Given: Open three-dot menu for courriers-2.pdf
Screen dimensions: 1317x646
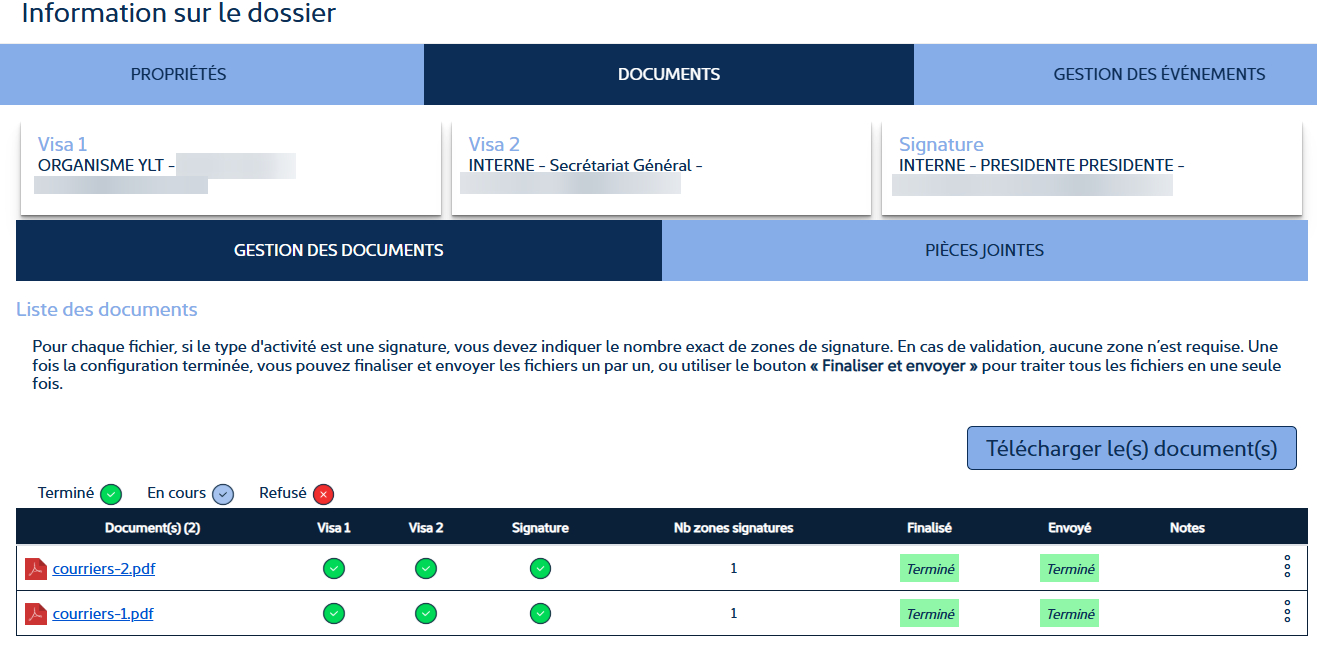Looking at the screenshot, I should pyautogui.click(x=1287, y=567).
